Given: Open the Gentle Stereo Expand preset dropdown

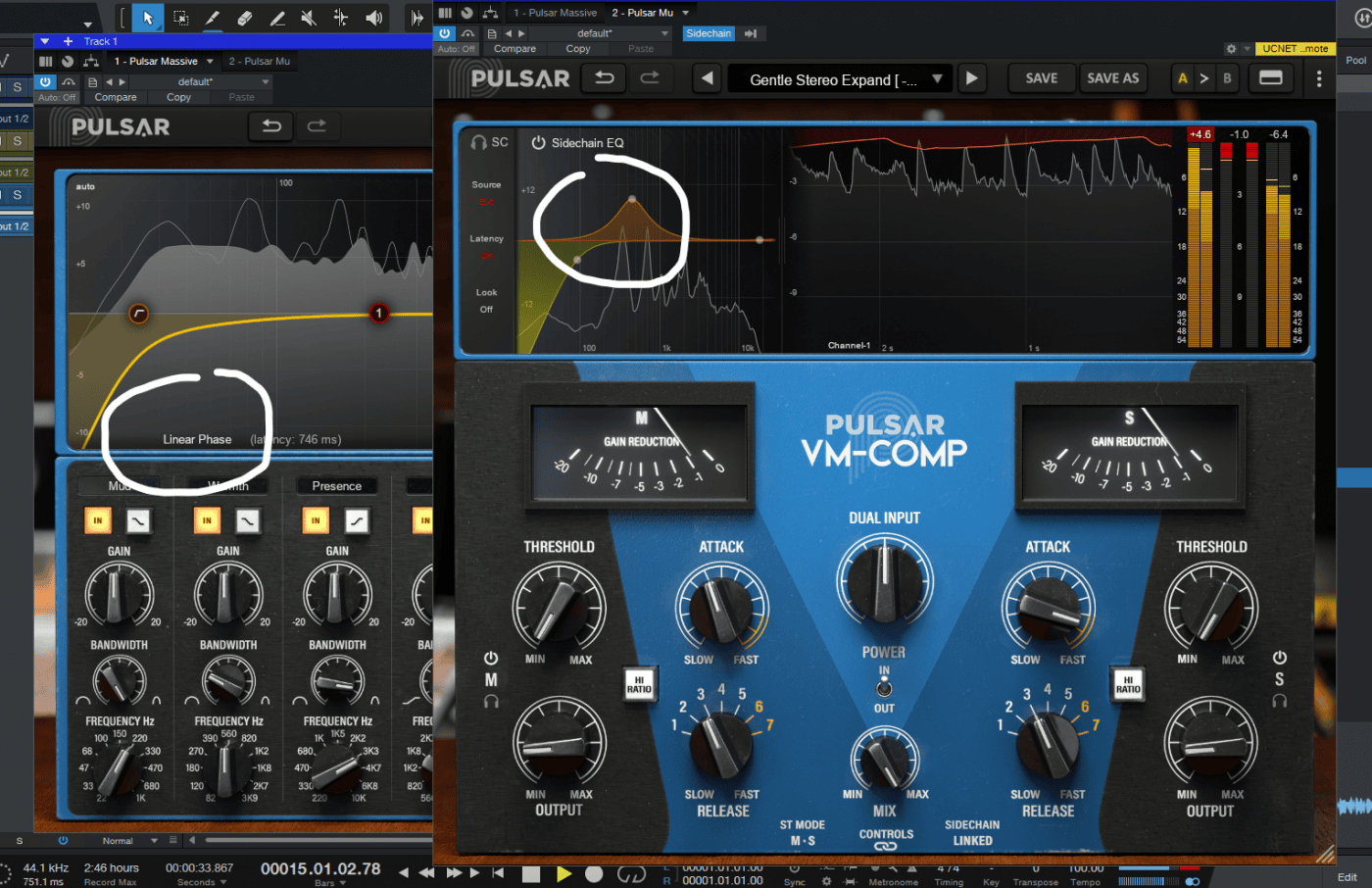Looking at the screenshot, I should [x=937, y=79].
